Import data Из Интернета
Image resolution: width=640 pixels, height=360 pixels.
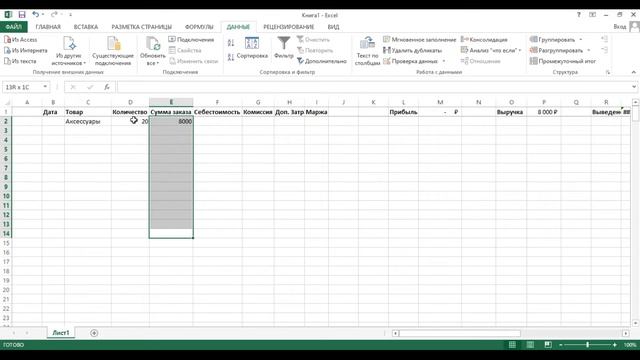pos(25,50)
